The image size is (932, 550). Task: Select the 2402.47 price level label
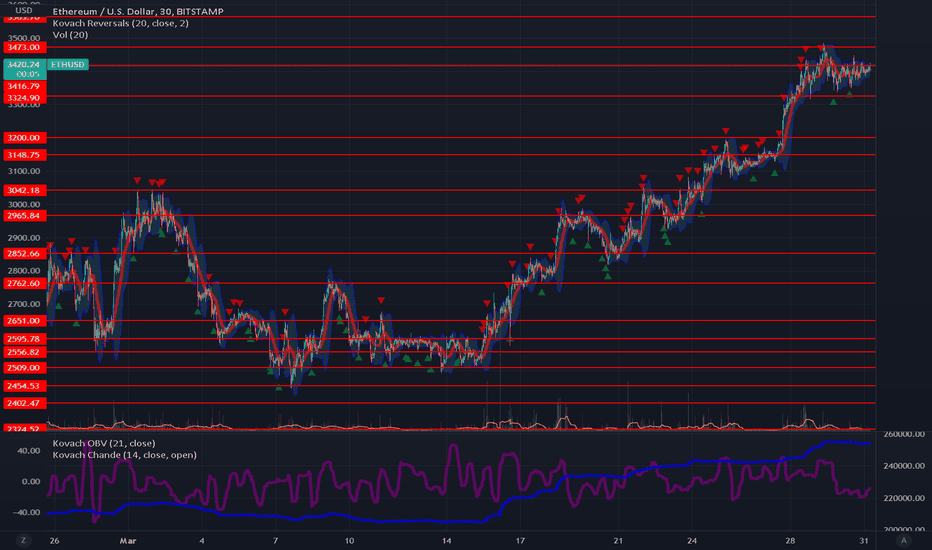24,403
